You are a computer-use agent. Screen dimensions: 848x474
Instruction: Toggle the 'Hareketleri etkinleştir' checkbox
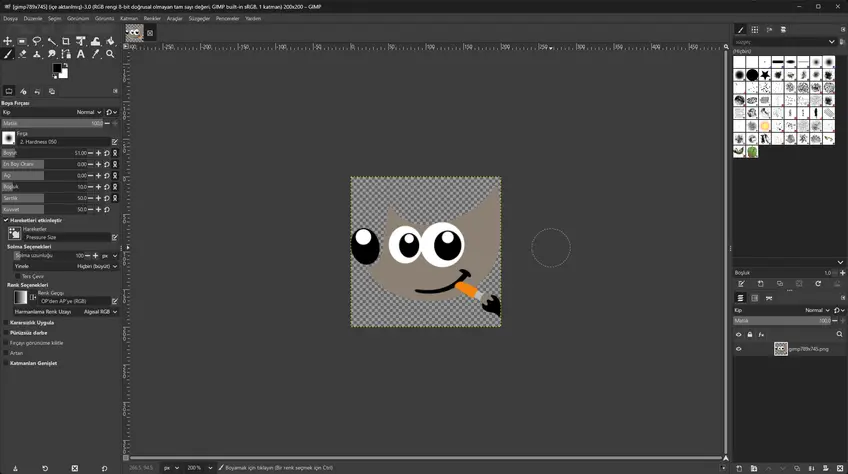5,220
